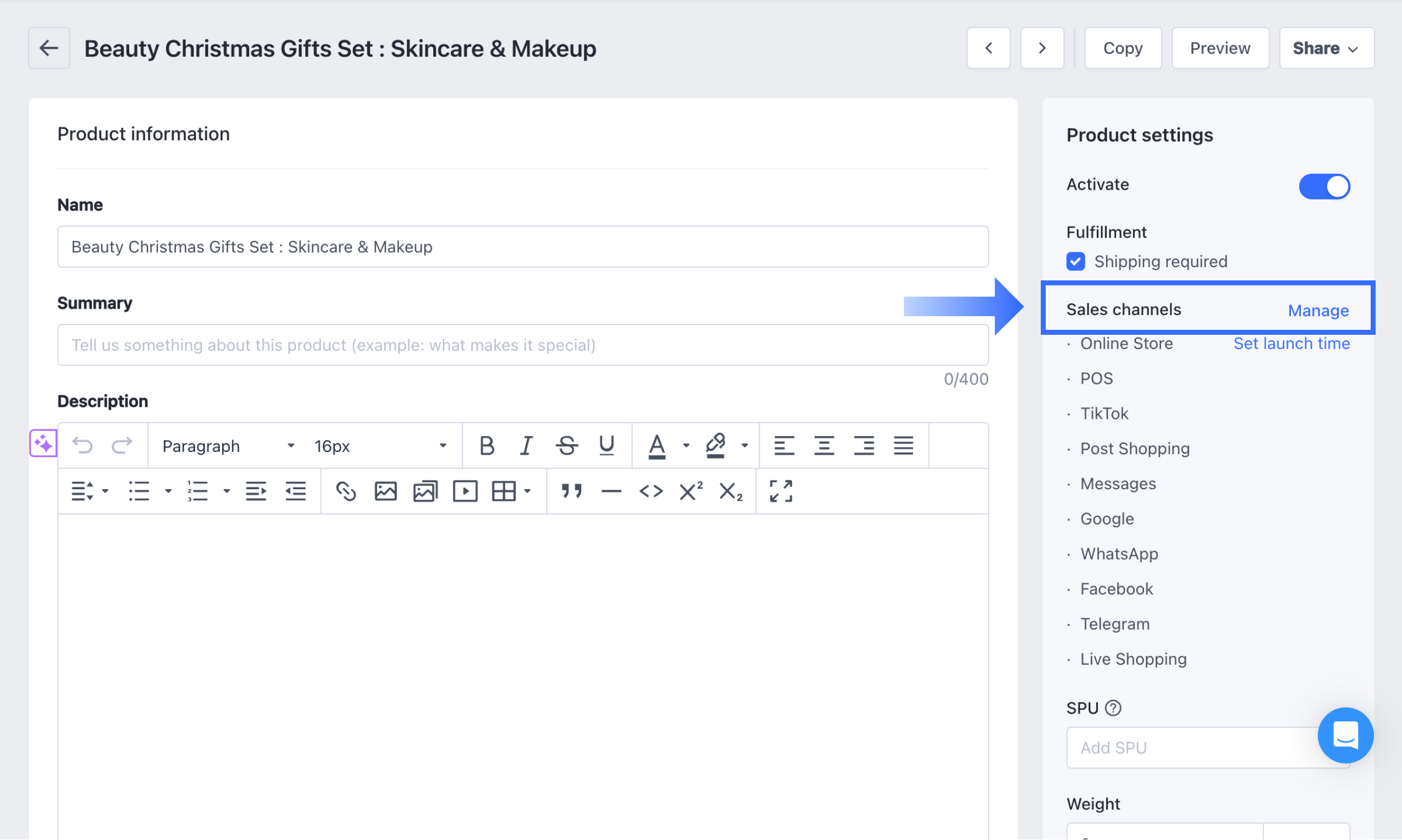
Task: Expand the Share dropdown button
Action: click(x=1326, y=48)
